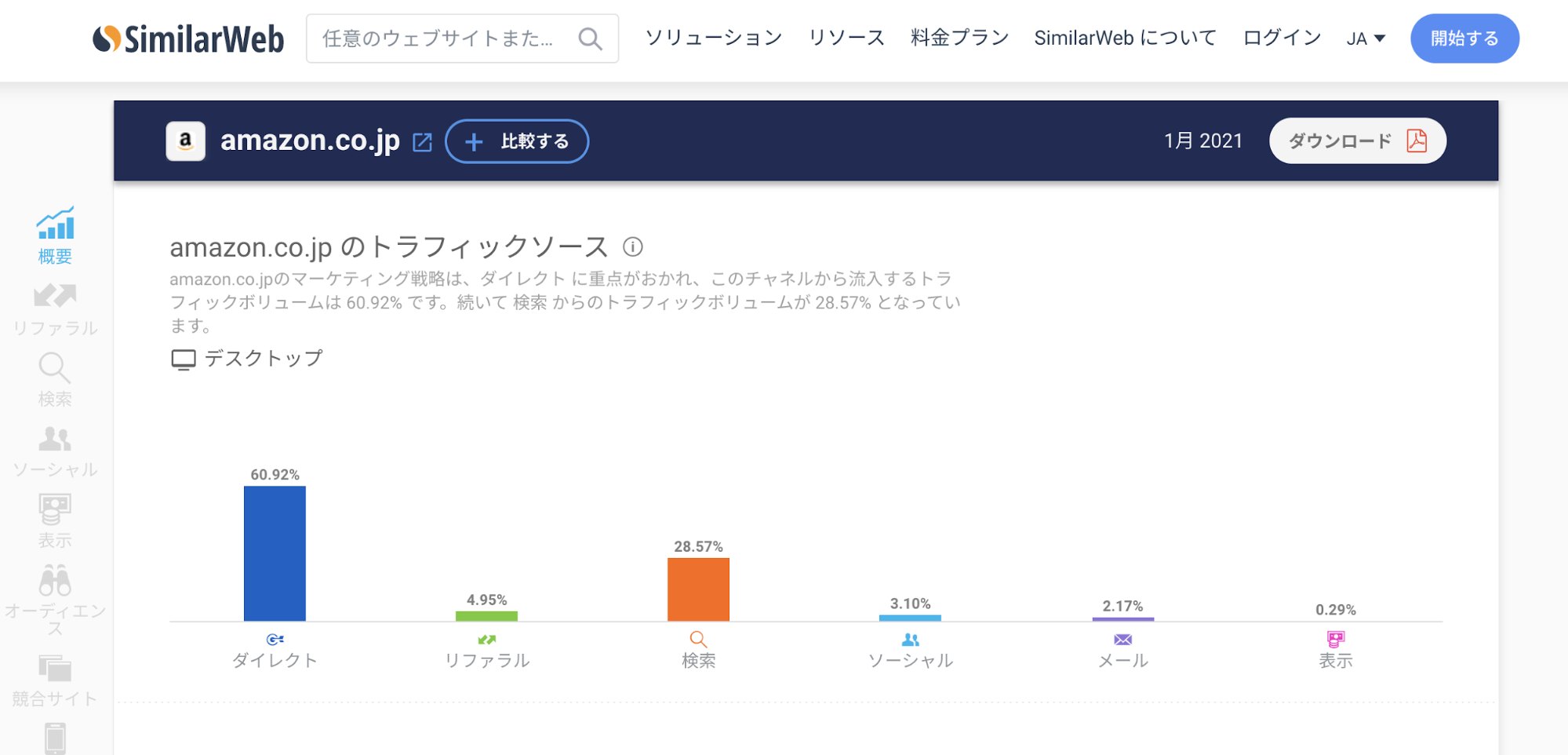Click the search magnifier icon
The height and width of the screenshot is (755, 1568).
pos(590,38)
